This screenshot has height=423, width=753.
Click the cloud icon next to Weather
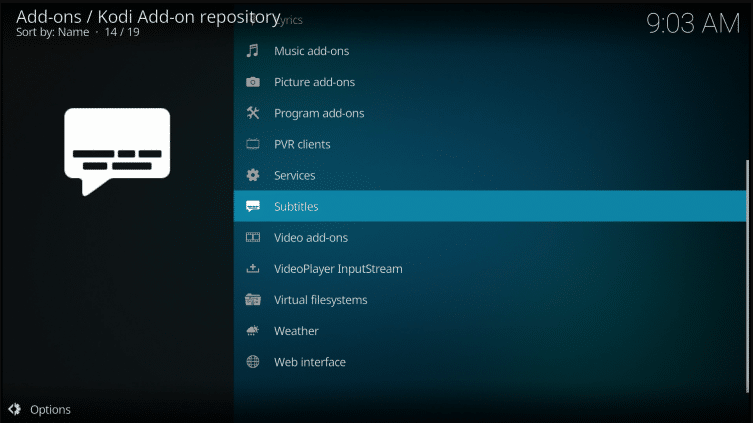click(x=253, y=331)
